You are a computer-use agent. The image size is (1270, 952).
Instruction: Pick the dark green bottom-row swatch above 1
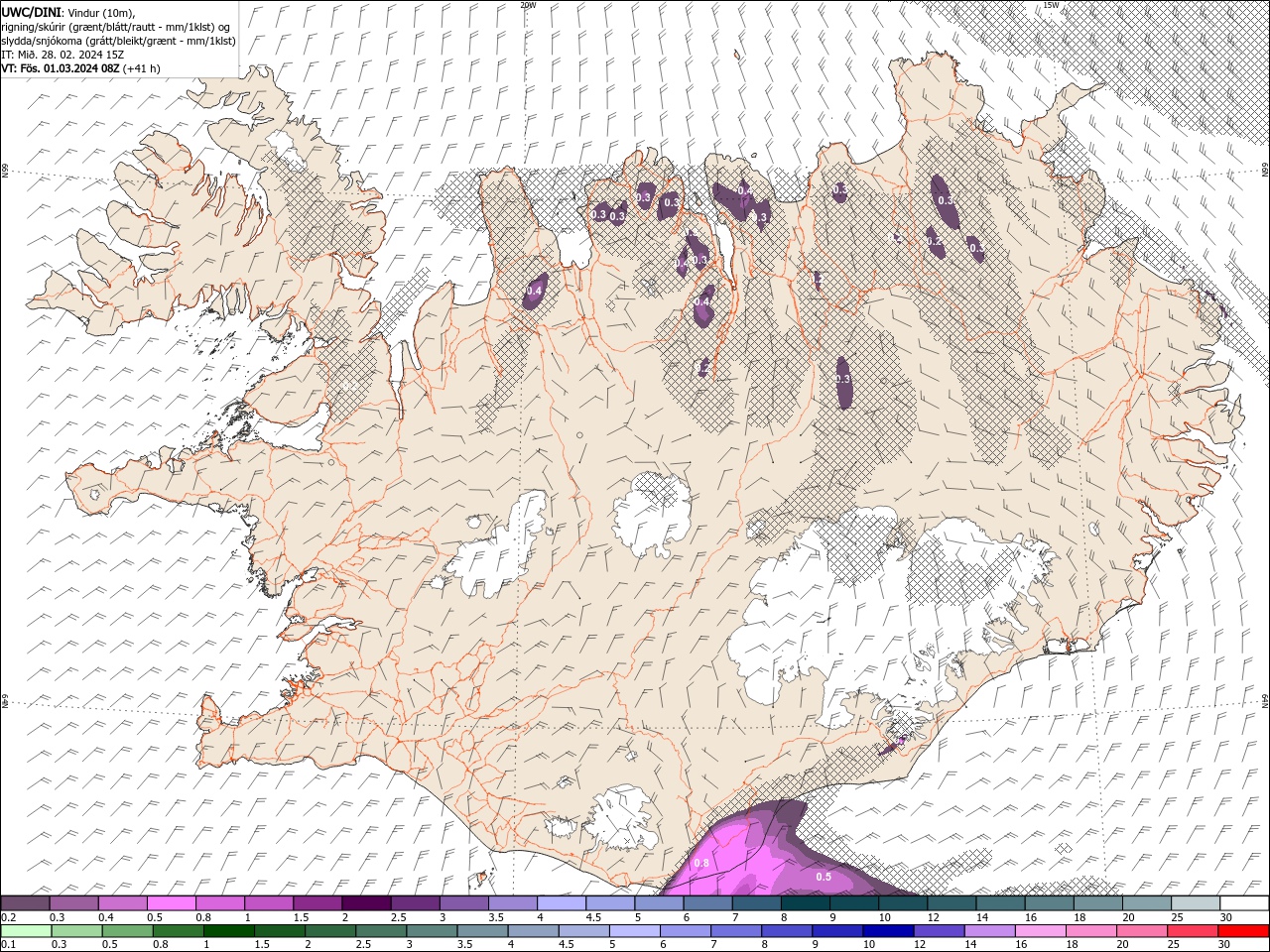point(228,931)
